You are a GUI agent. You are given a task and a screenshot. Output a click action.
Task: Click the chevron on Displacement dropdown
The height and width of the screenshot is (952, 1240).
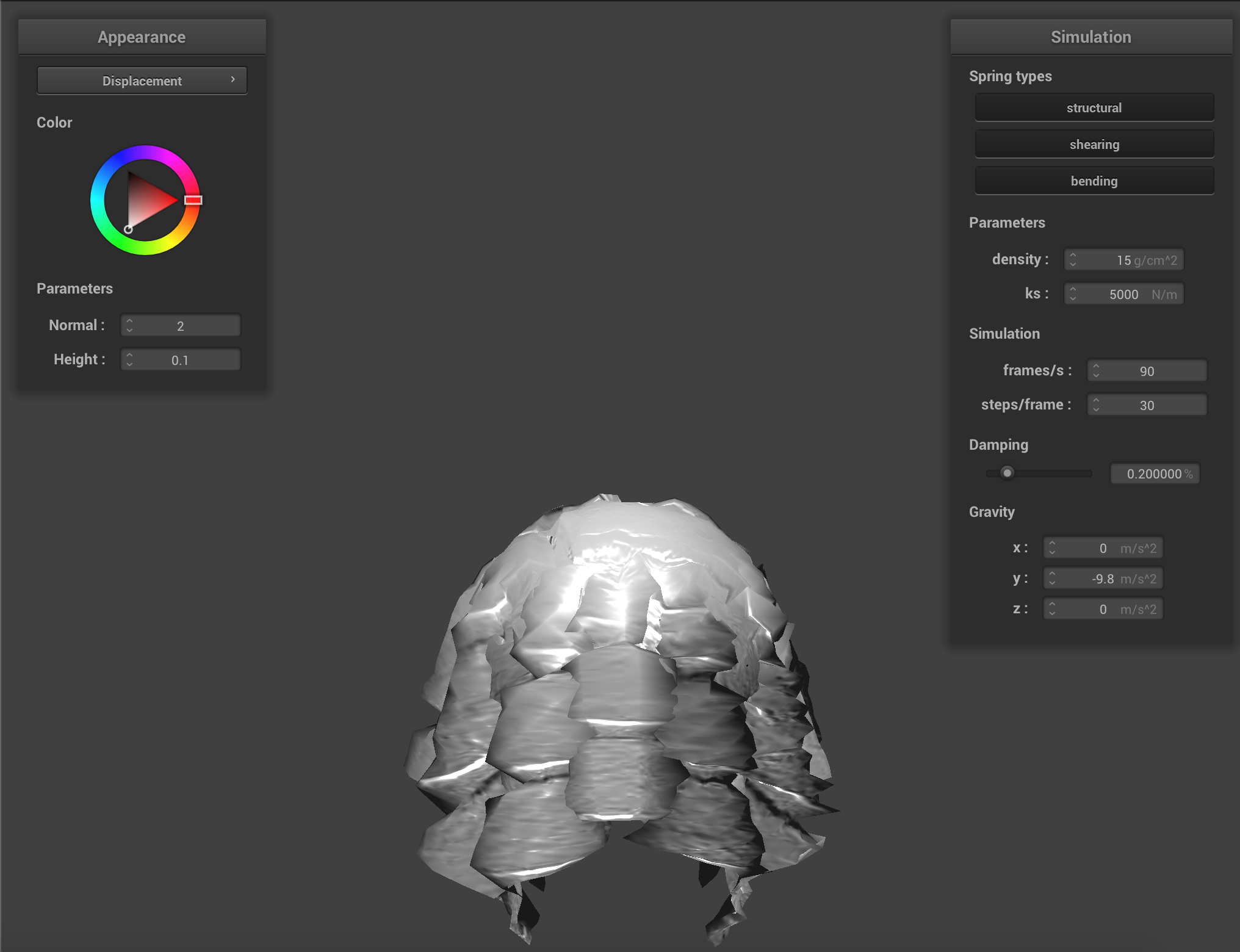pos(233,79)
